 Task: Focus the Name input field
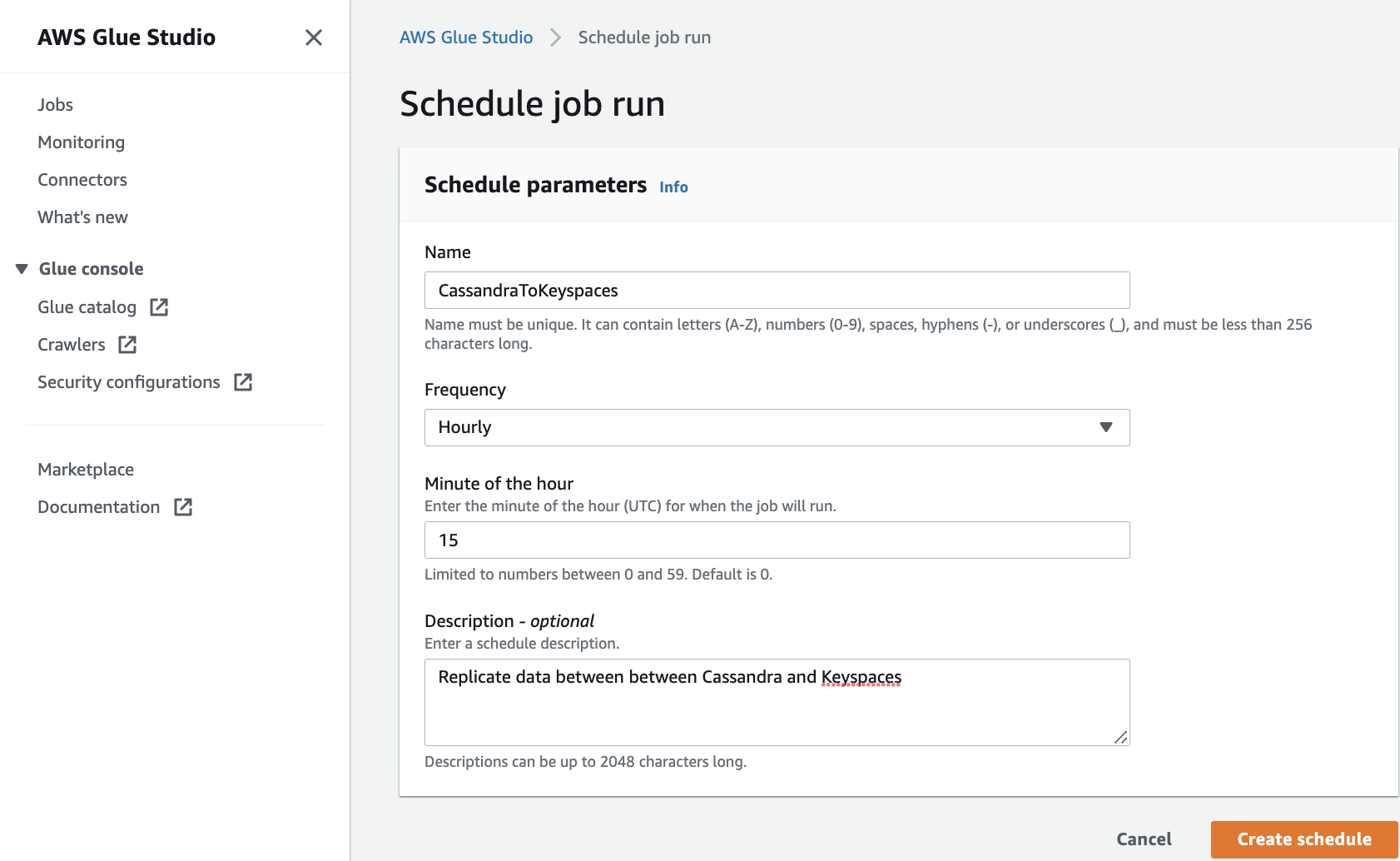pos(777,291)
